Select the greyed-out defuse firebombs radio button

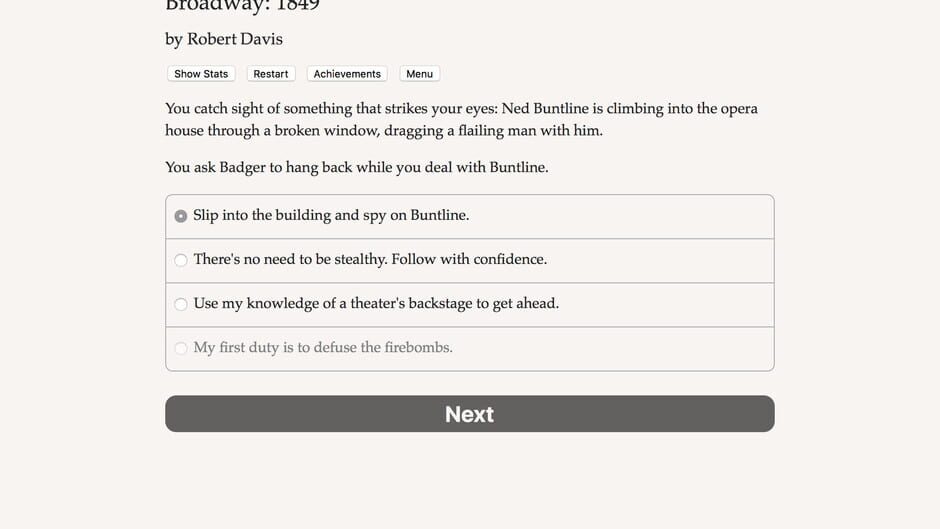181,348
